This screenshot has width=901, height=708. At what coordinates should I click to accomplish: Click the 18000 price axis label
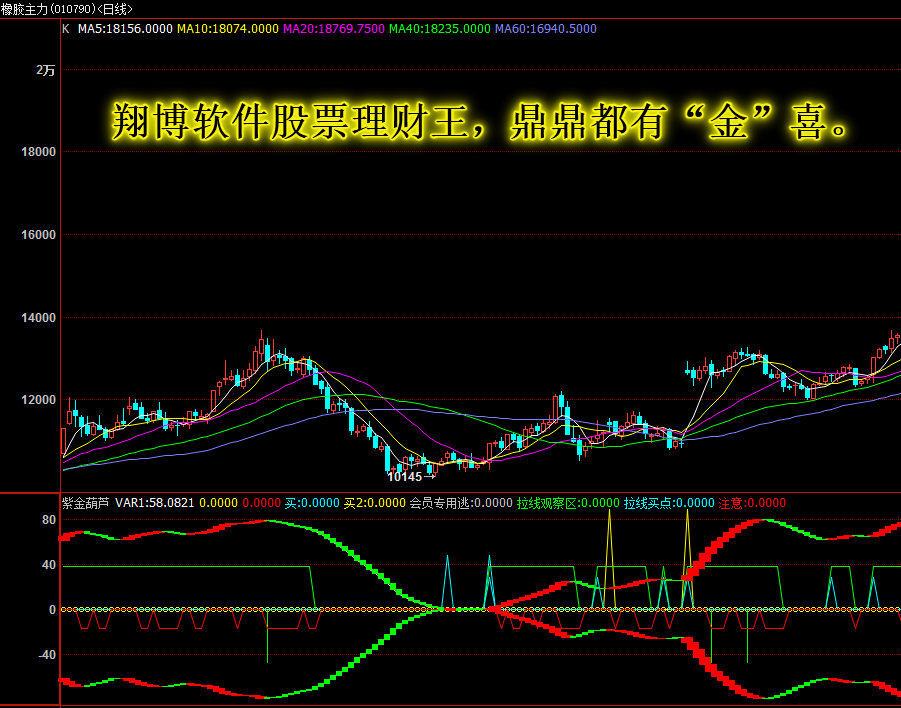point(38,152)
